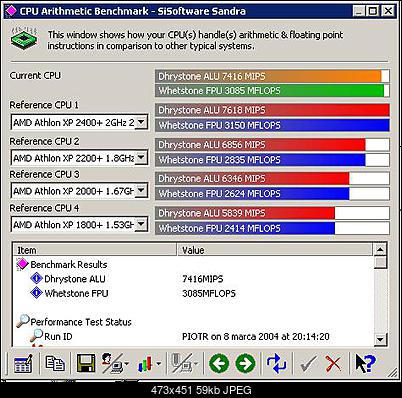
Task: Click the Dhrystone ALU 5839 MIPS bar
Action: click(x=272, y=213)
